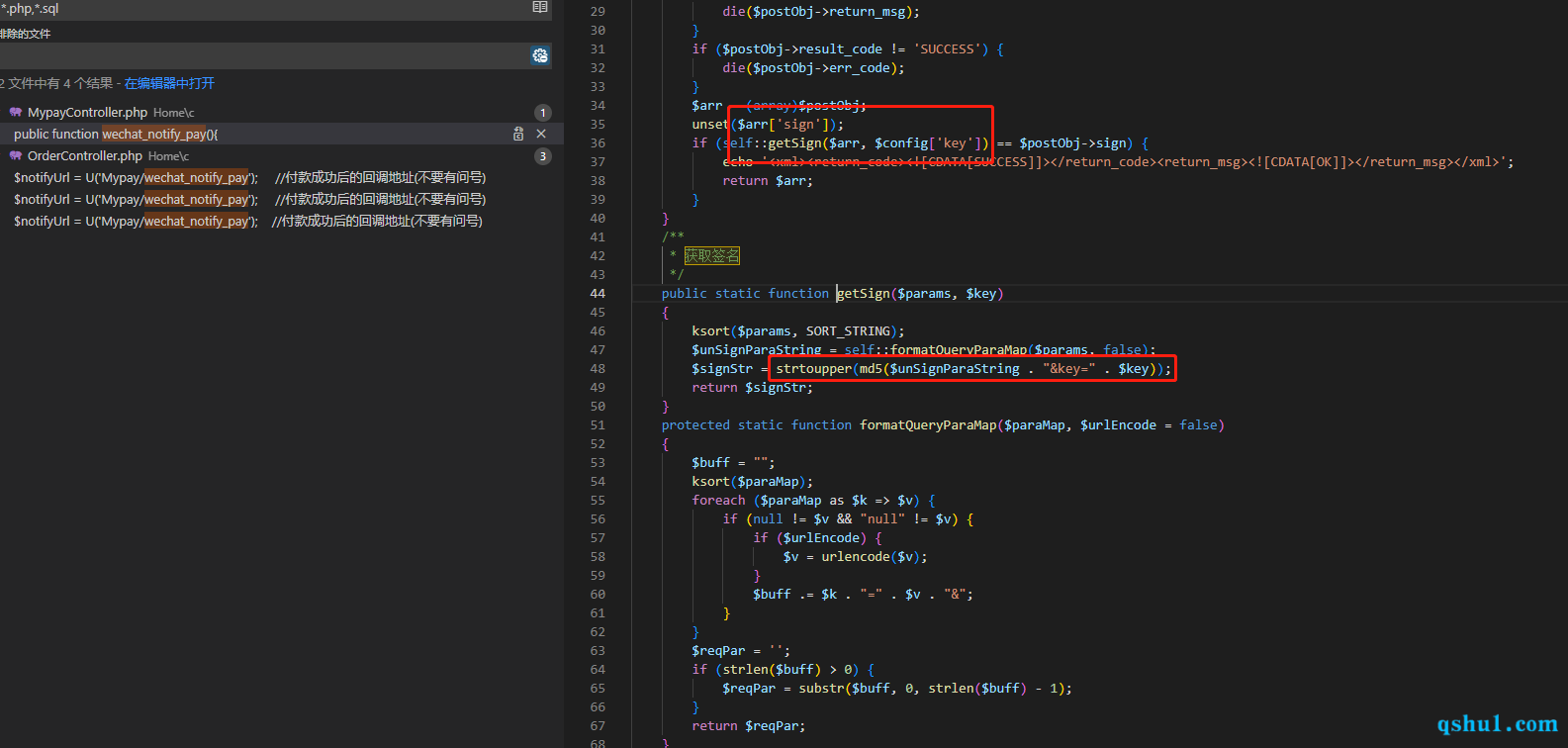Click result count badge 3 for OrderController.php

(x=542, y=156)
